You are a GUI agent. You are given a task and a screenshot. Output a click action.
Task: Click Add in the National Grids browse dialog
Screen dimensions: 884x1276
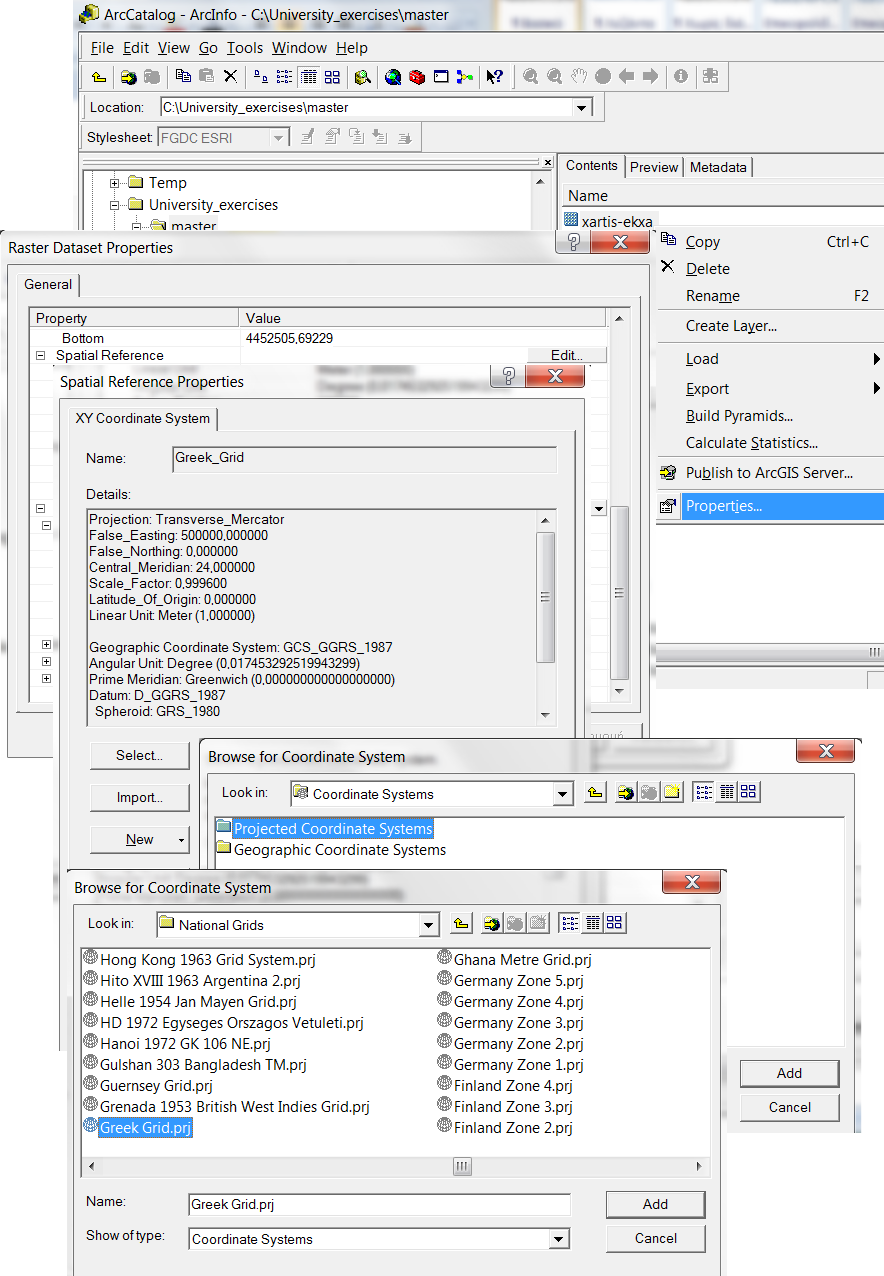pyautogui.click(x=655, y=1204)
